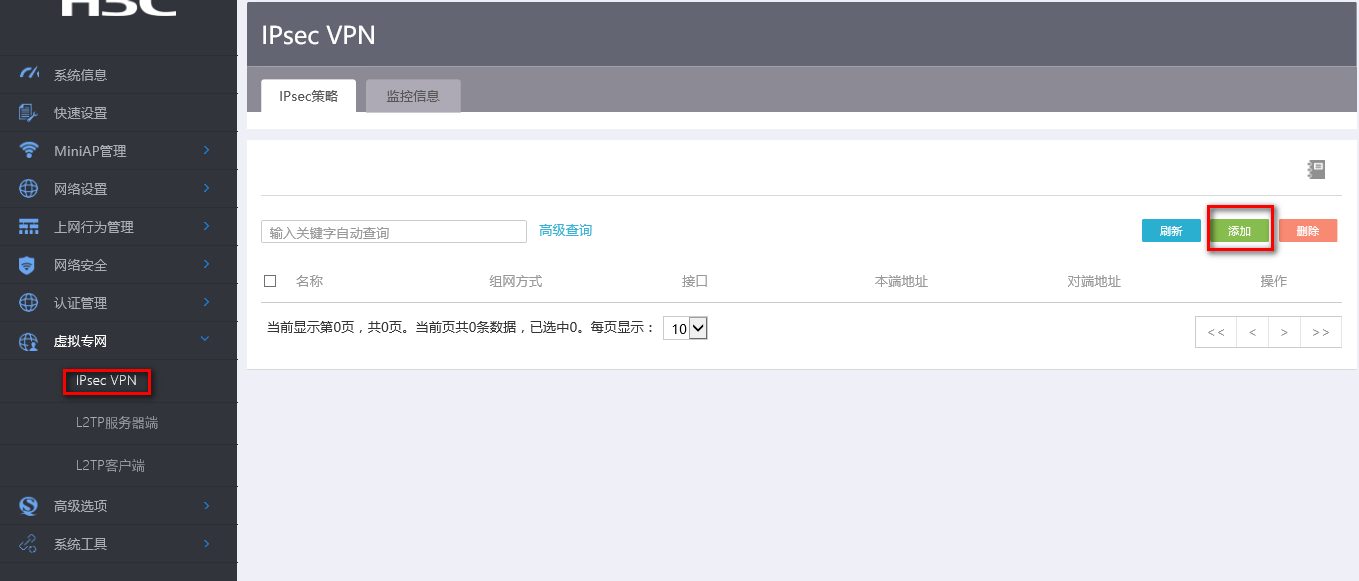This screenshot has height=581, width=1359.
Task: Click the 快速设置 sidebar icon
Action: (x=29, y=113)
